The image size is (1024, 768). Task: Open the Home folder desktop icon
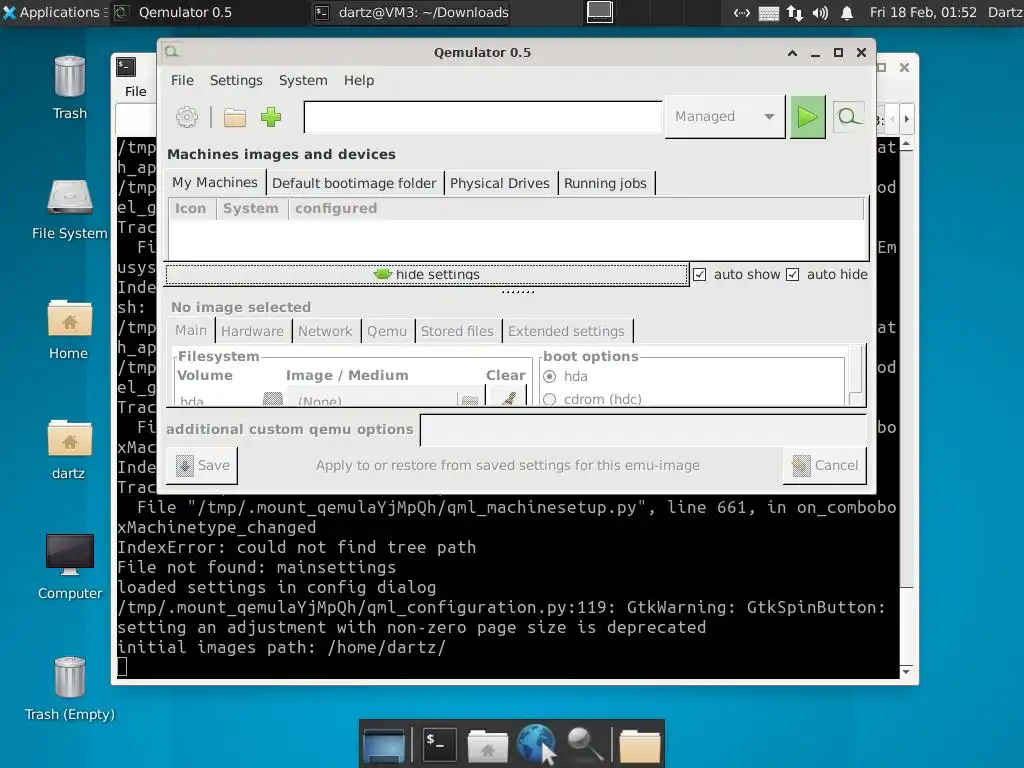(69, 330)
